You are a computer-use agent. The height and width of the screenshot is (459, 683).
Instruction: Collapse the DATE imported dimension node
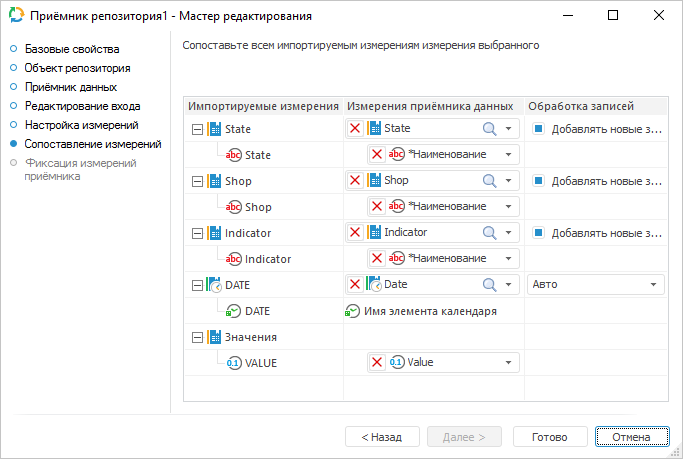197,285
